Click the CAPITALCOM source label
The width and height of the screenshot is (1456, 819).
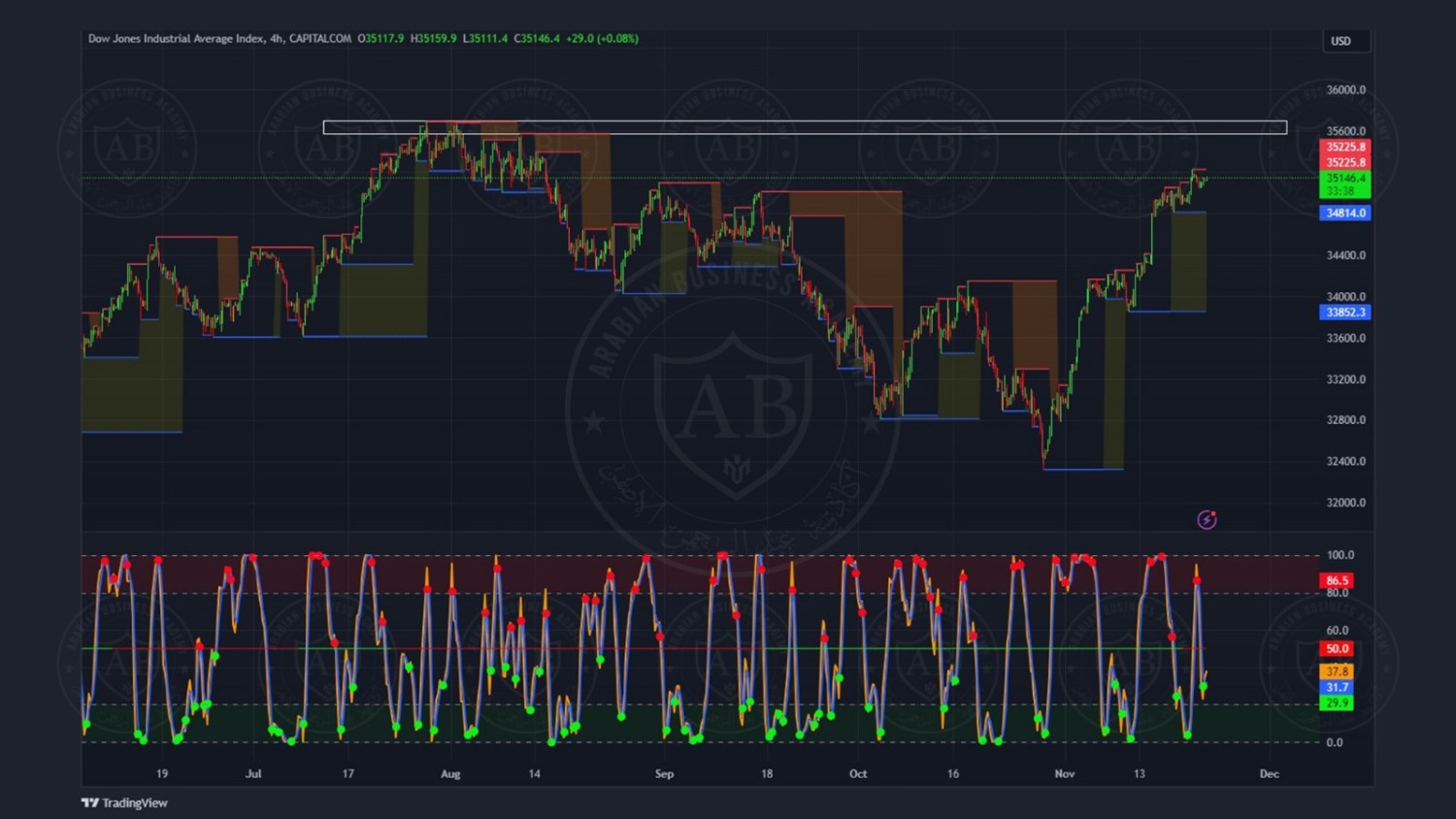point(320,39)
